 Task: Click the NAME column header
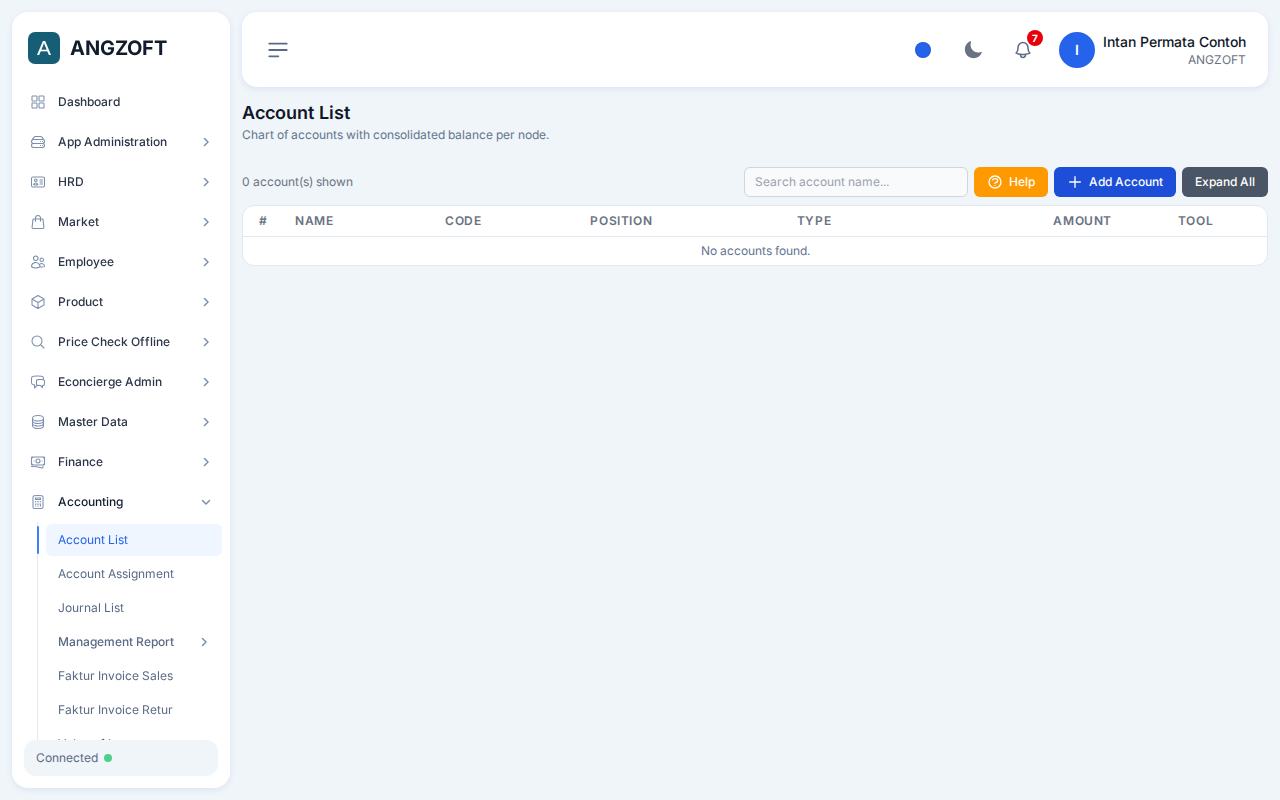(314, 221)
